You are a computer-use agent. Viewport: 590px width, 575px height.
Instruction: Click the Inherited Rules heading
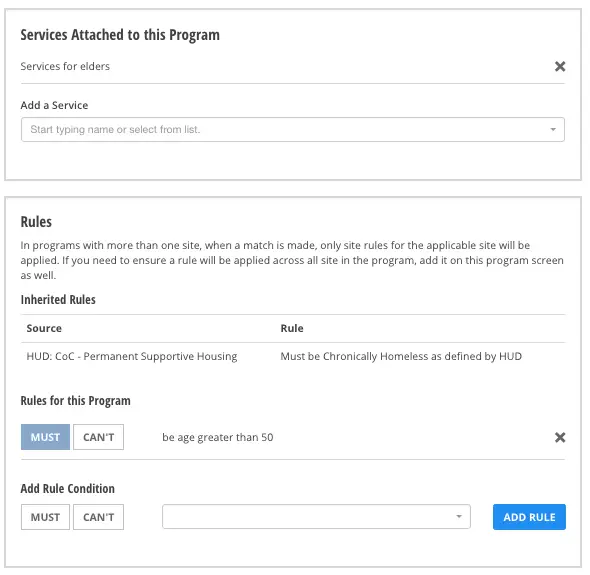[x=58, y=300]
